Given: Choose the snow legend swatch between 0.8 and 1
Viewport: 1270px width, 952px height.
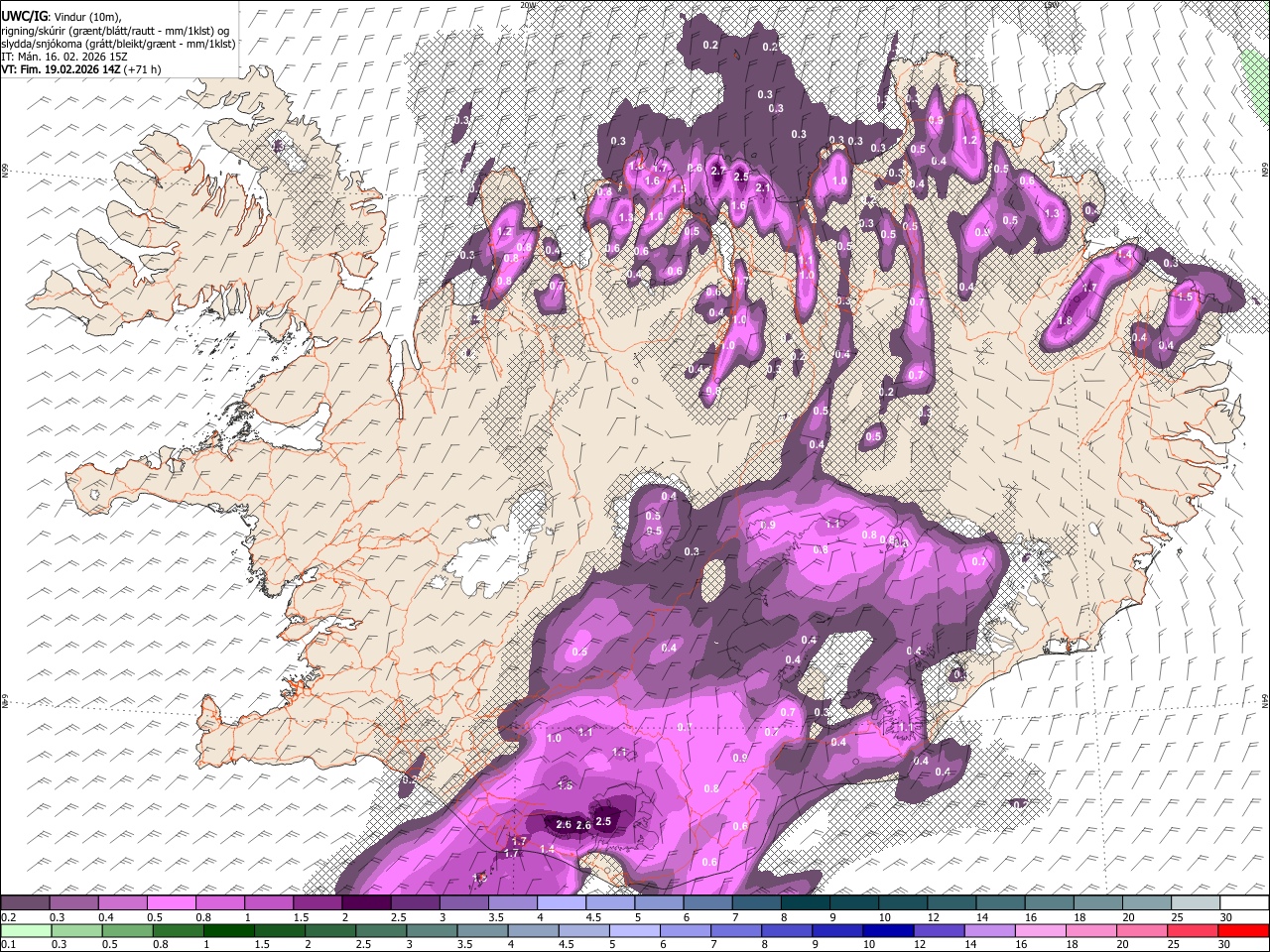Looking at the screenshot, I should tap(220, 902).
